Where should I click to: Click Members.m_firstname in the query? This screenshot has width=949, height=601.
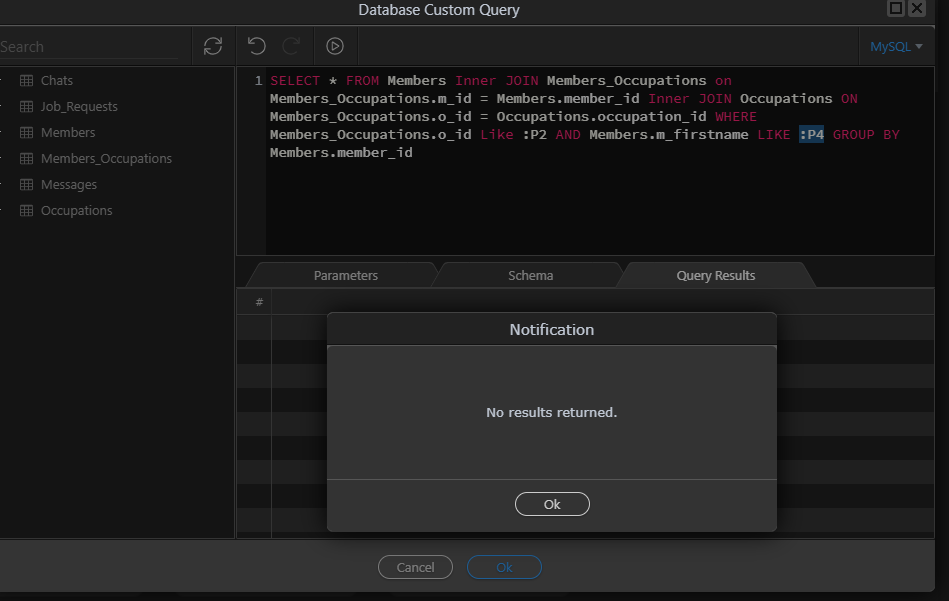(x=669, y=134)
